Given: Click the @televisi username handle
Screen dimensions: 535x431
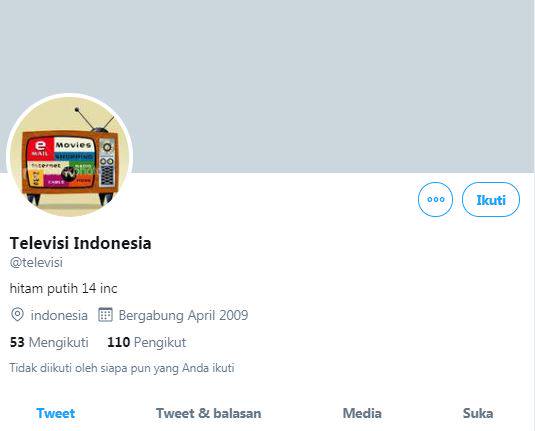Looking at the screenshot, I should coord(36,262).
